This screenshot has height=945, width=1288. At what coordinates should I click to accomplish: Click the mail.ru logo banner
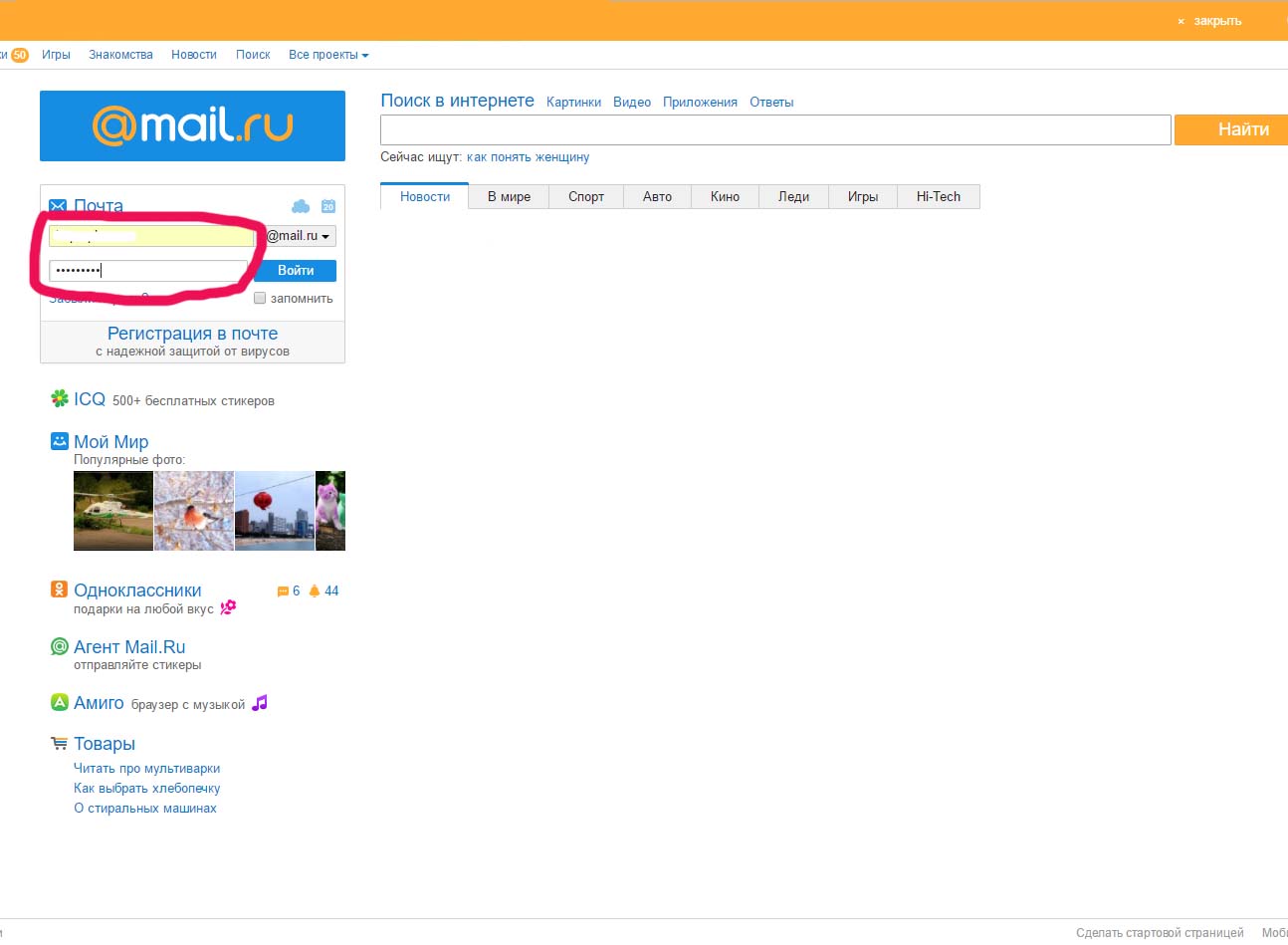pyautogui.click(x=192, y=125)
